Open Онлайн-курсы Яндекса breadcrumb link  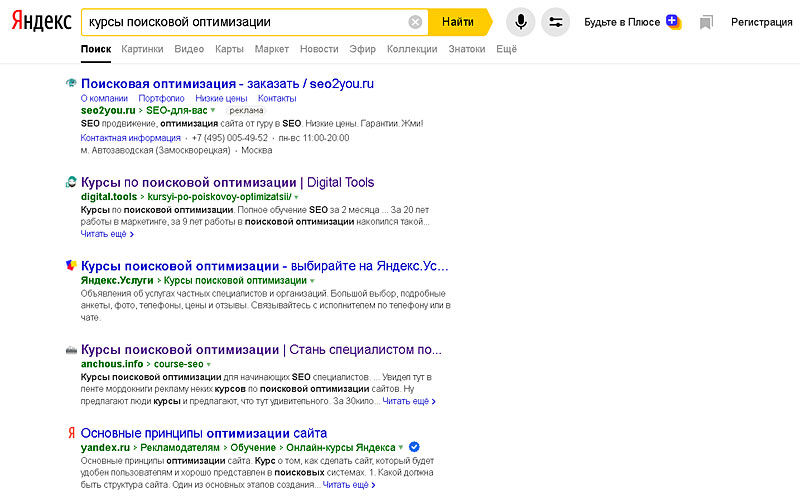(x=341, y=447)
